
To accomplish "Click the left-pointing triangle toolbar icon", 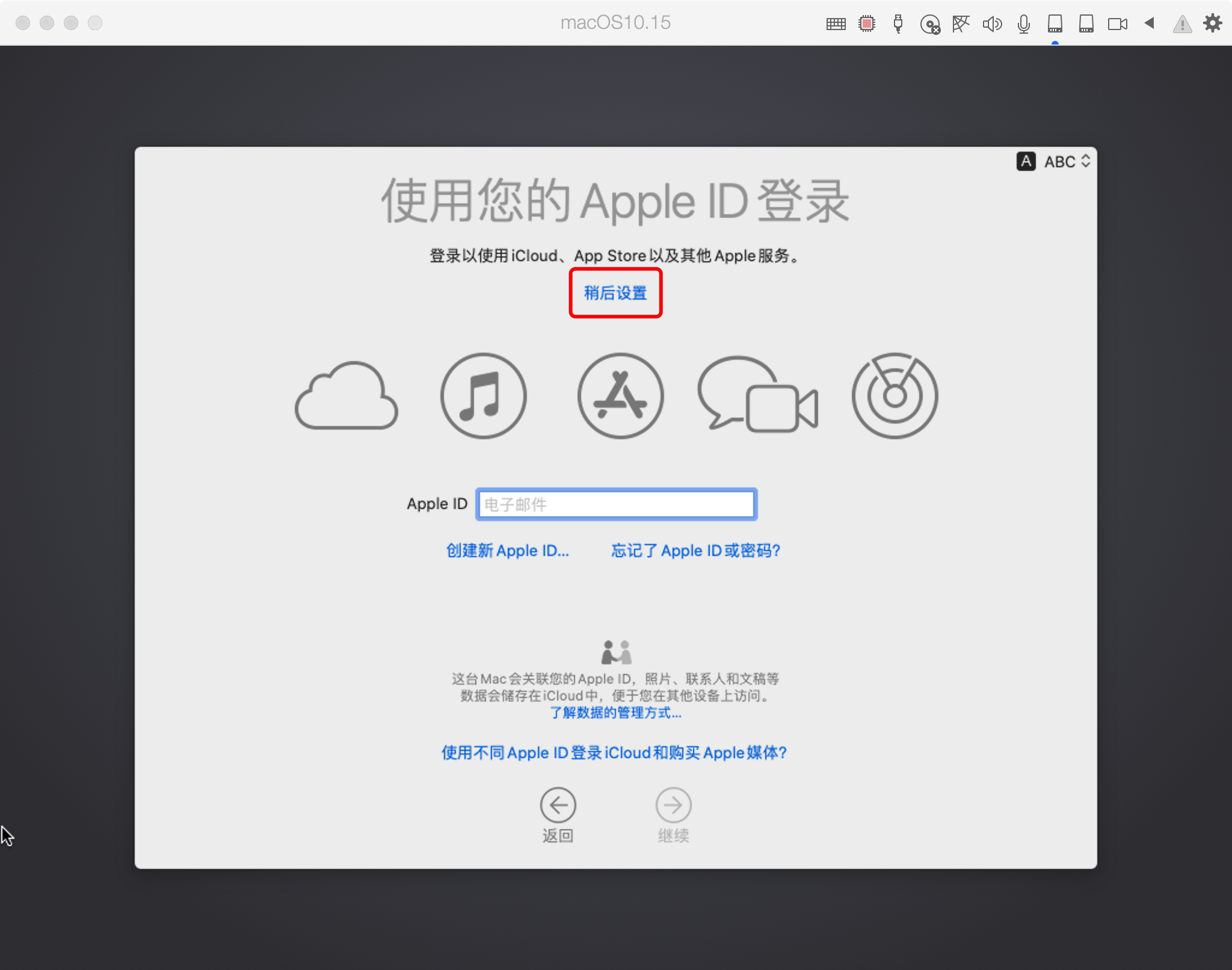I will click(1150, 23).
